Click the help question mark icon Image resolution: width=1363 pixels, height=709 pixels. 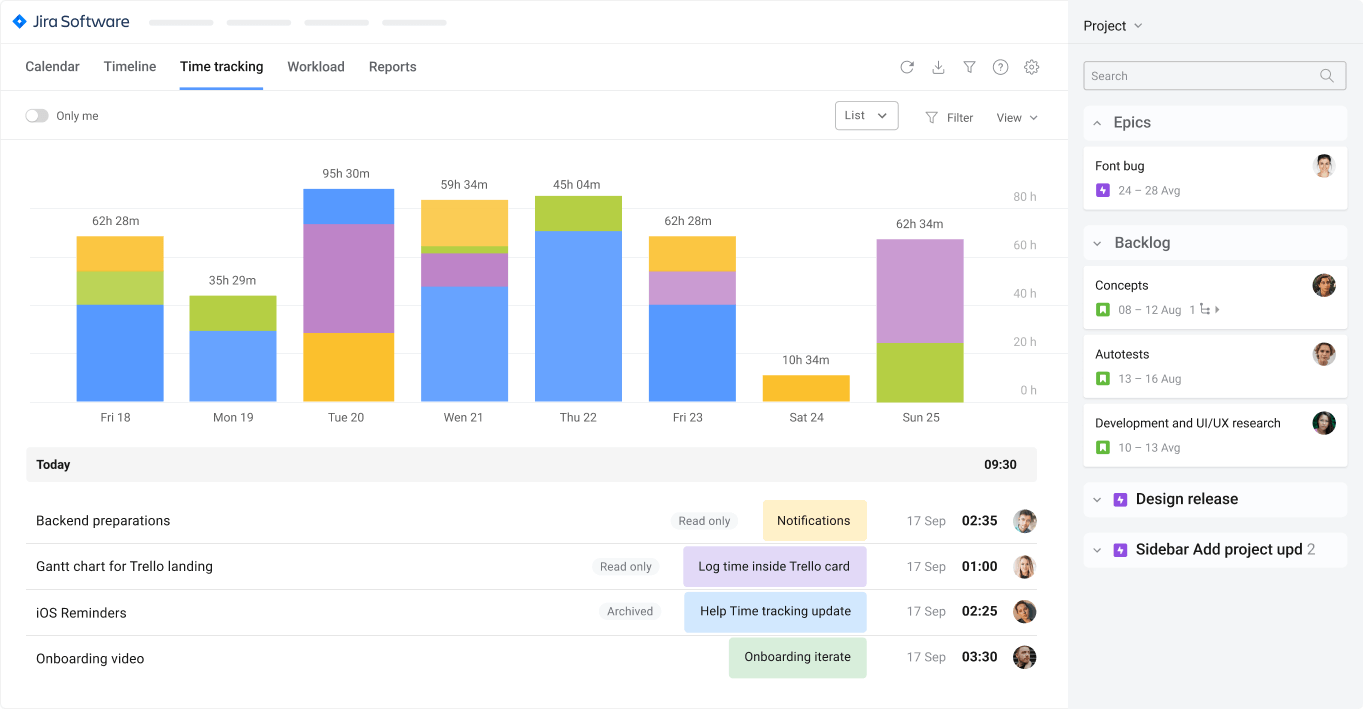pyautogui.click(x=1000, y=67)
